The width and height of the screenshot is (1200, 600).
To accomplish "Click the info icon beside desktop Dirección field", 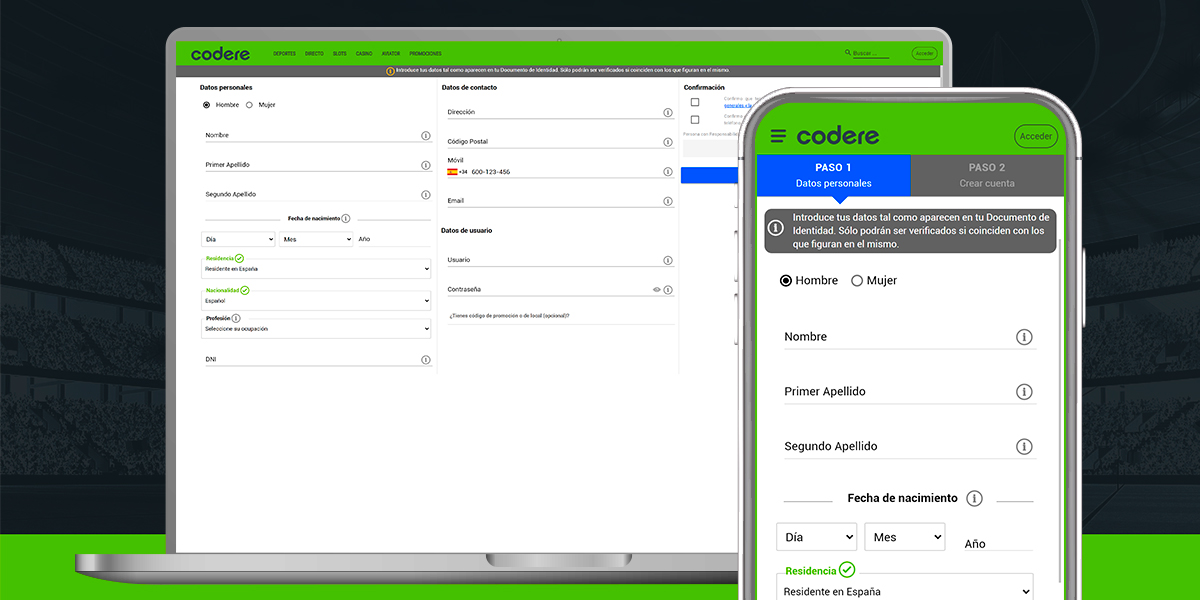I will pos(668,113).
